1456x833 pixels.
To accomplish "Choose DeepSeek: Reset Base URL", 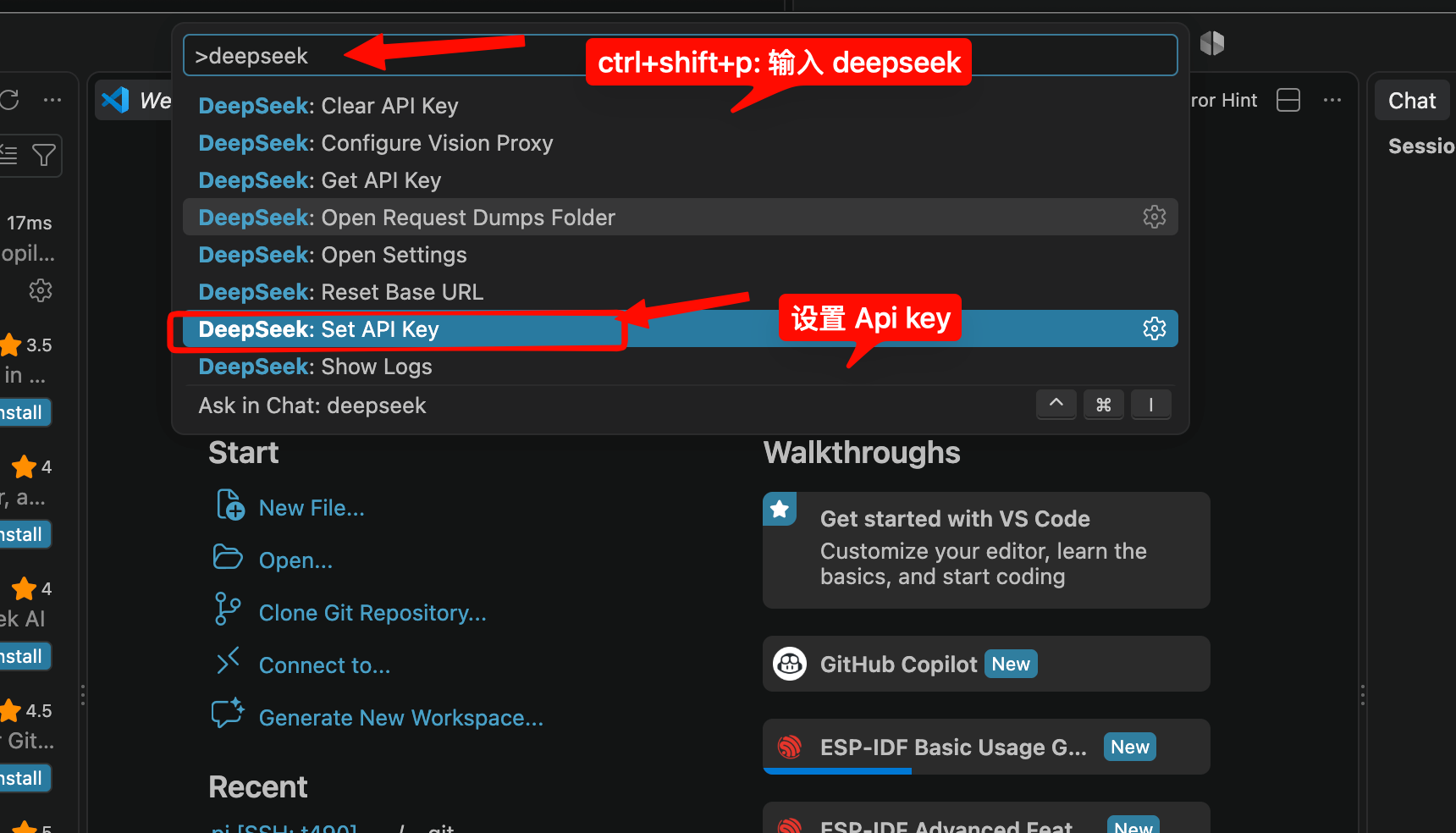I will (681, 292).
